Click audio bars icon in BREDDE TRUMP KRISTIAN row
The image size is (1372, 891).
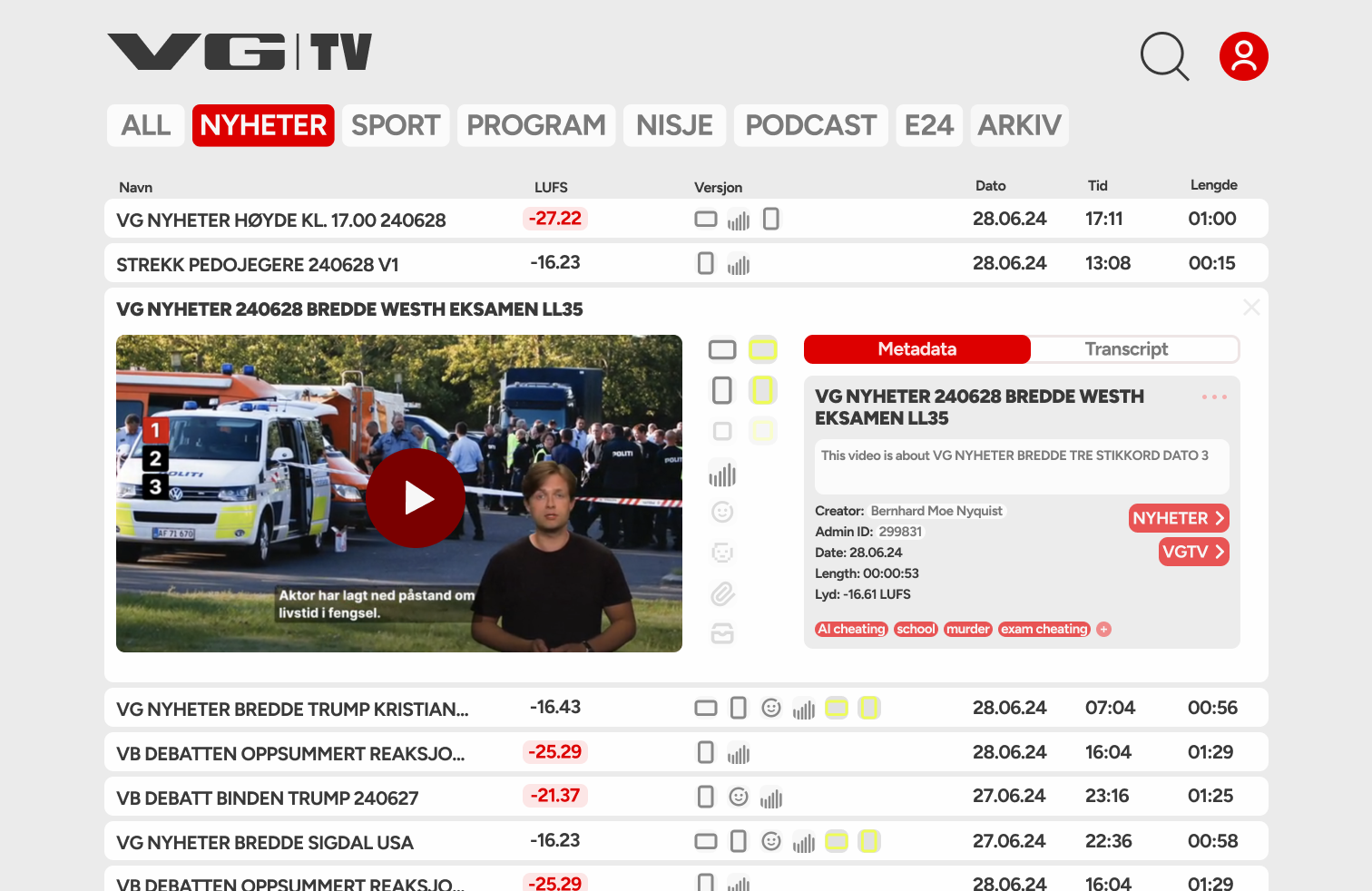[804, 709]
